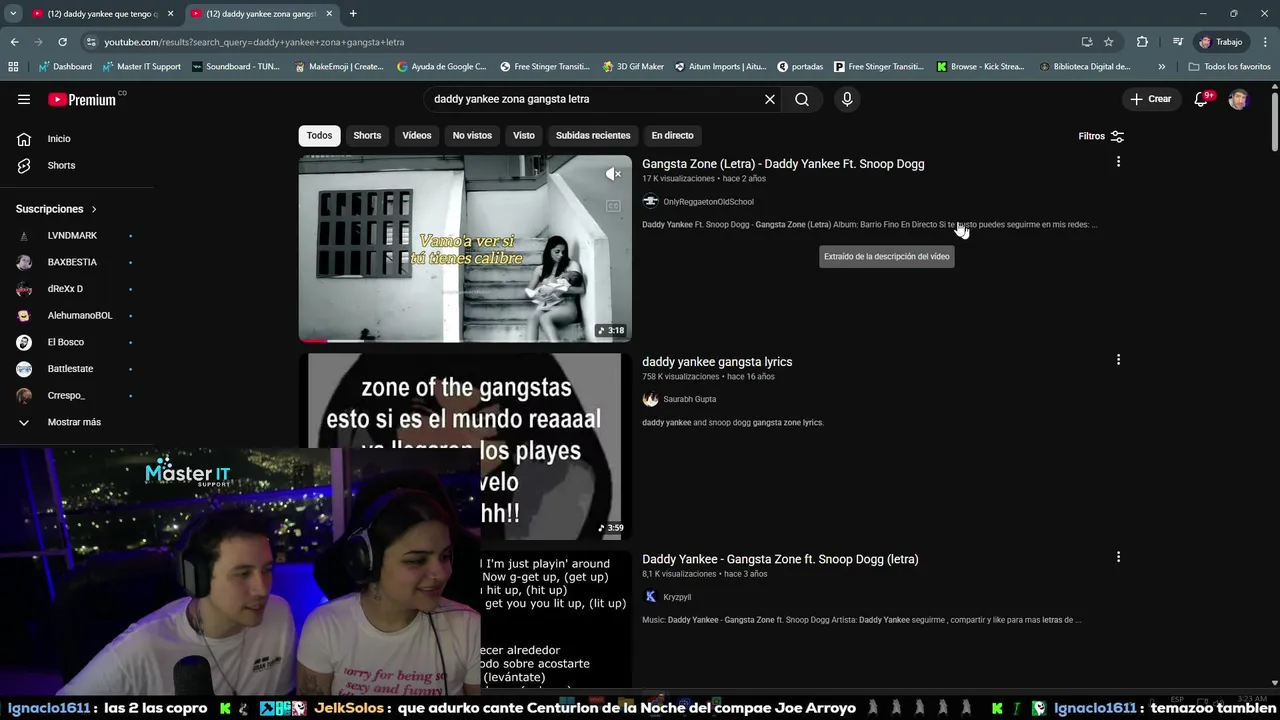1280x720 pixels.
Task: Start voice search with the microphone
Action: click(x=847, y=99)
